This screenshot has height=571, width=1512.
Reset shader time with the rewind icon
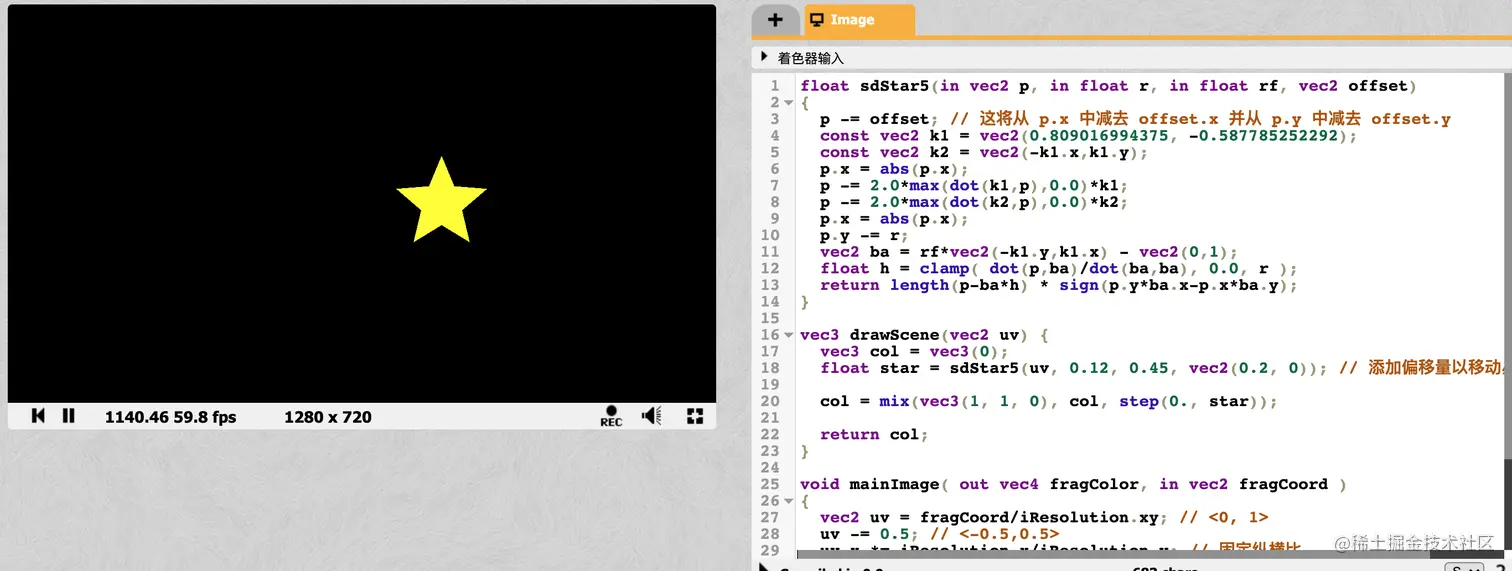tap(38, 416)
